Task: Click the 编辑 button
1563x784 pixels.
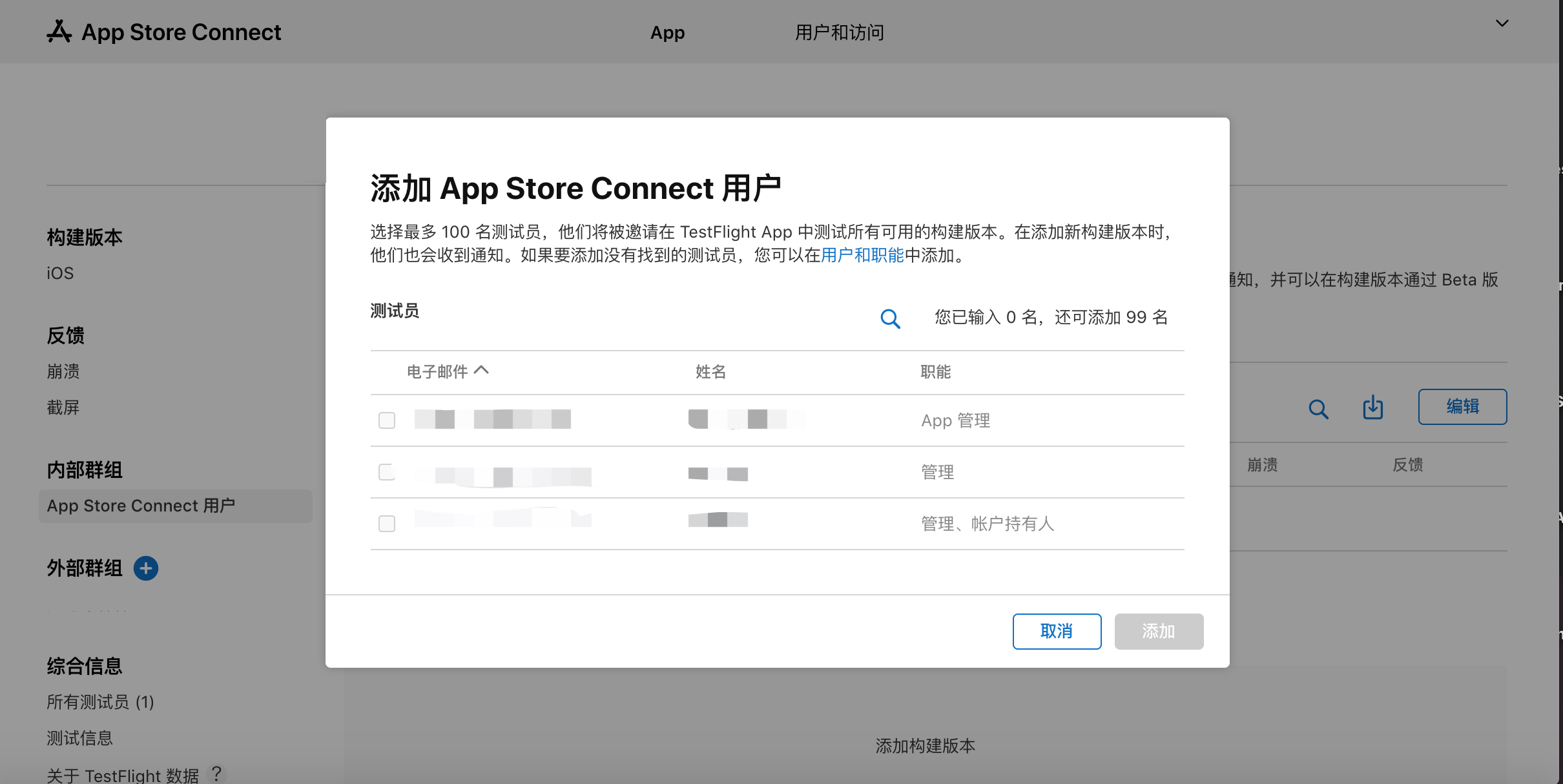Action: (1462, 407)
